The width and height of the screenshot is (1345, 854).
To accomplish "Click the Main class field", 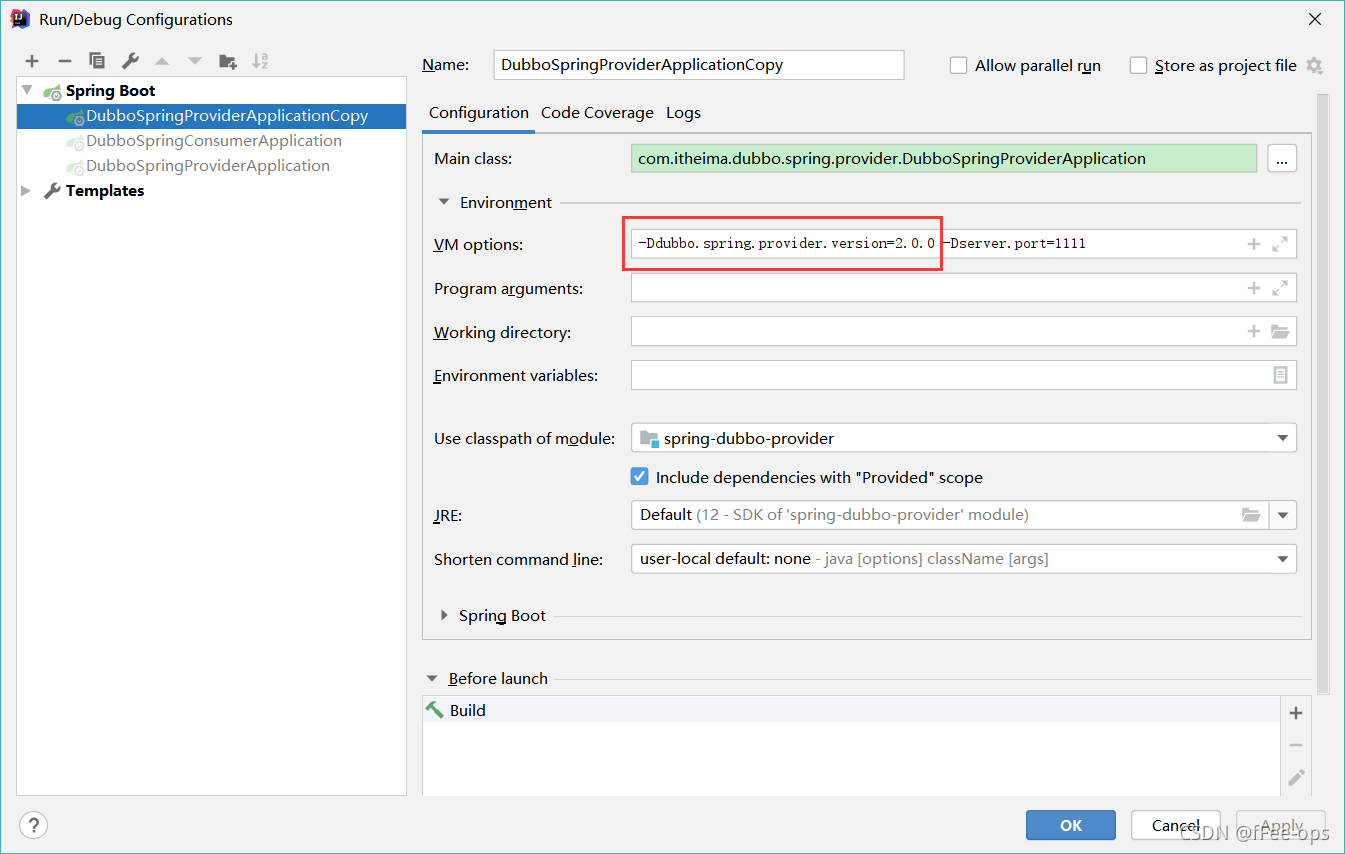I will (944, 158).
